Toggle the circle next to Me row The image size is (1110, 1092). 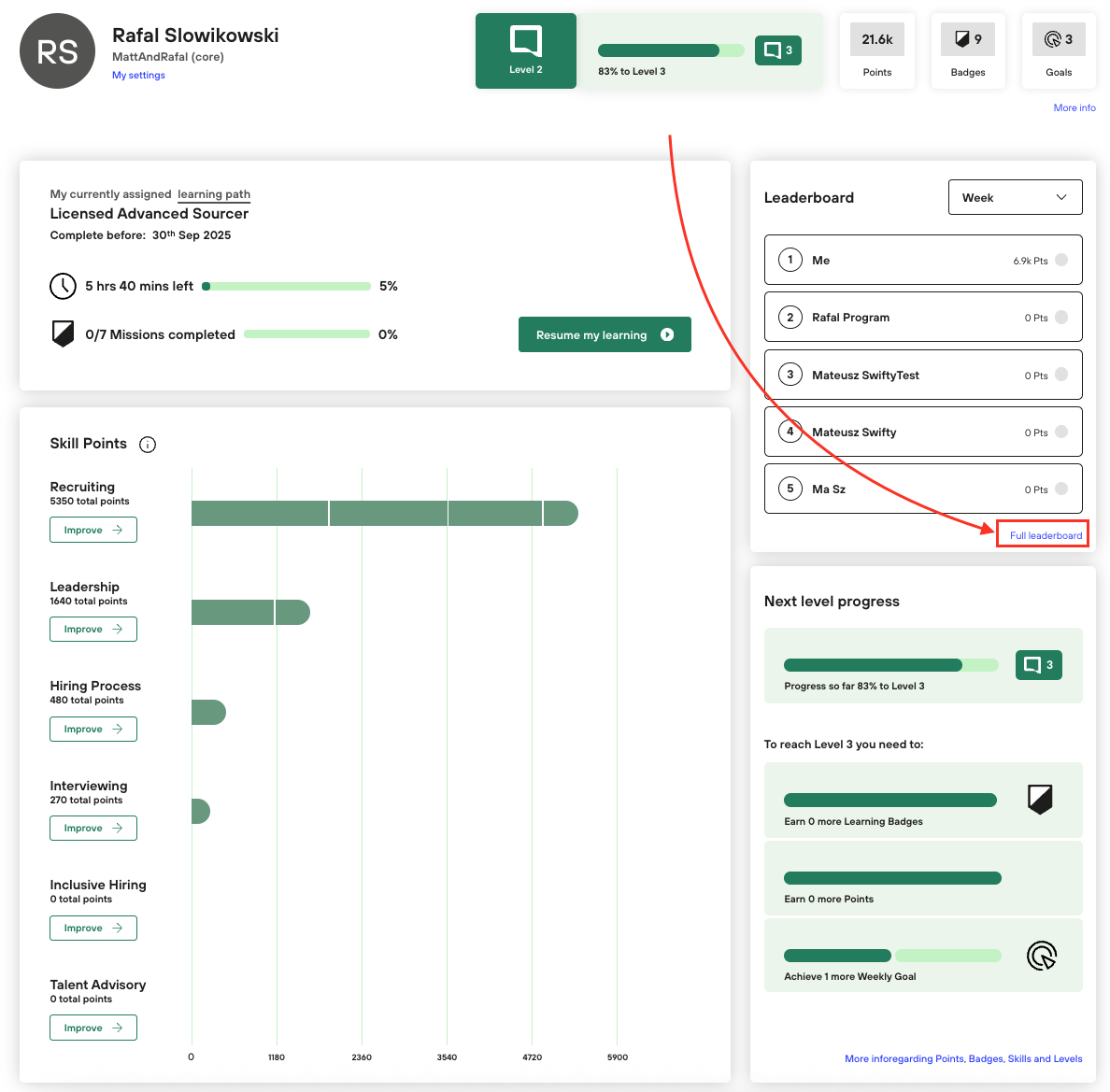pos(1061,261)
